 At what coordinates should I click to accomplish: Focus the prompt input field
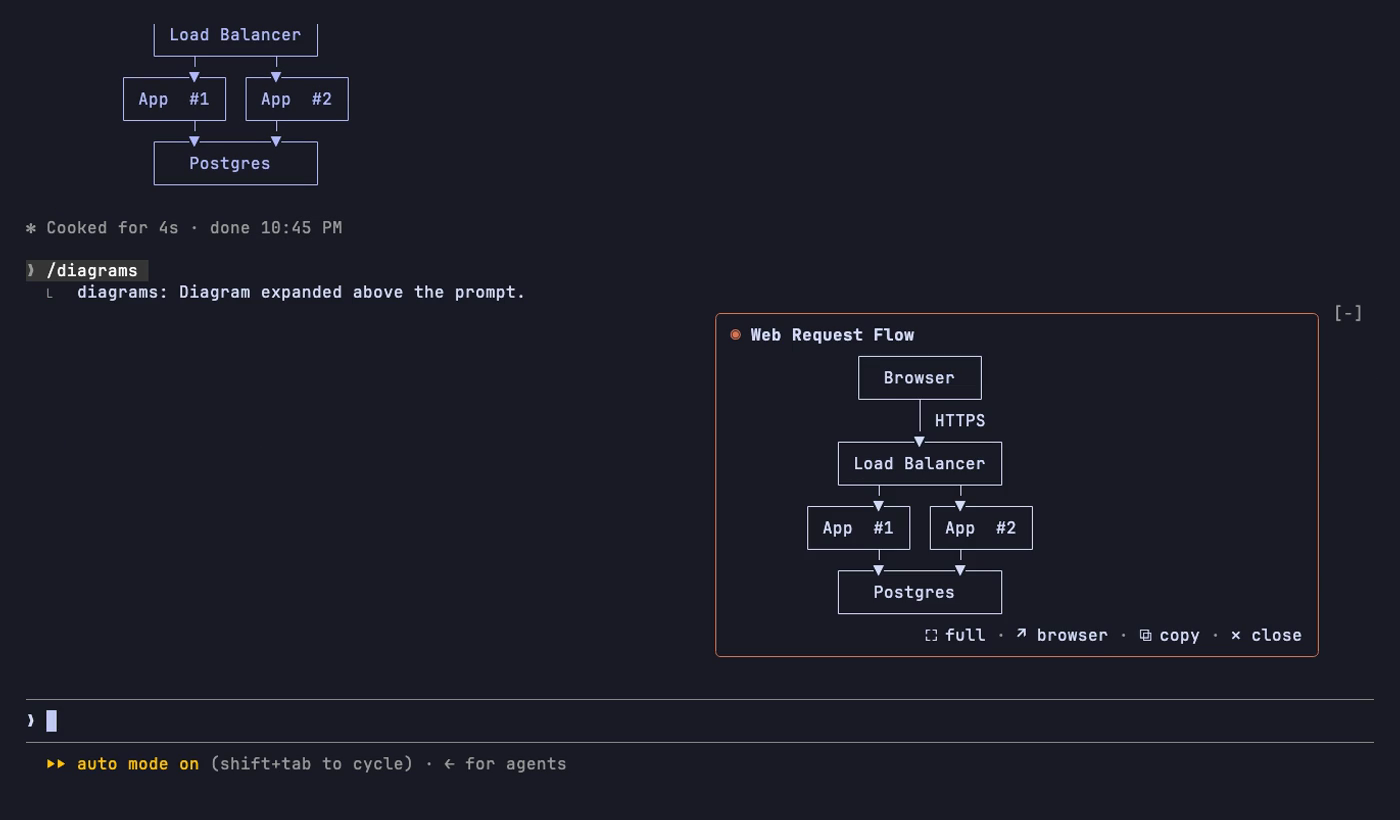[700, 721]
